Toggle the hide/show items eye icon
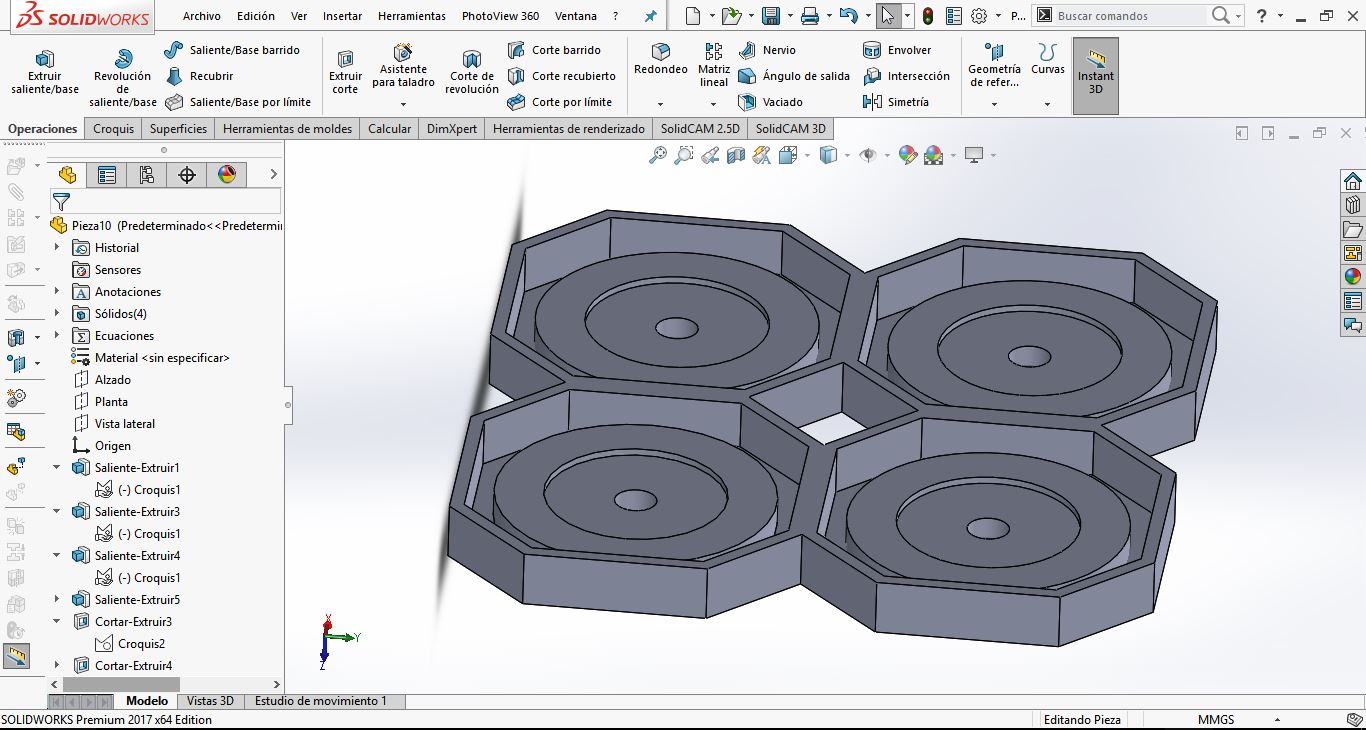 click(868, 155)
